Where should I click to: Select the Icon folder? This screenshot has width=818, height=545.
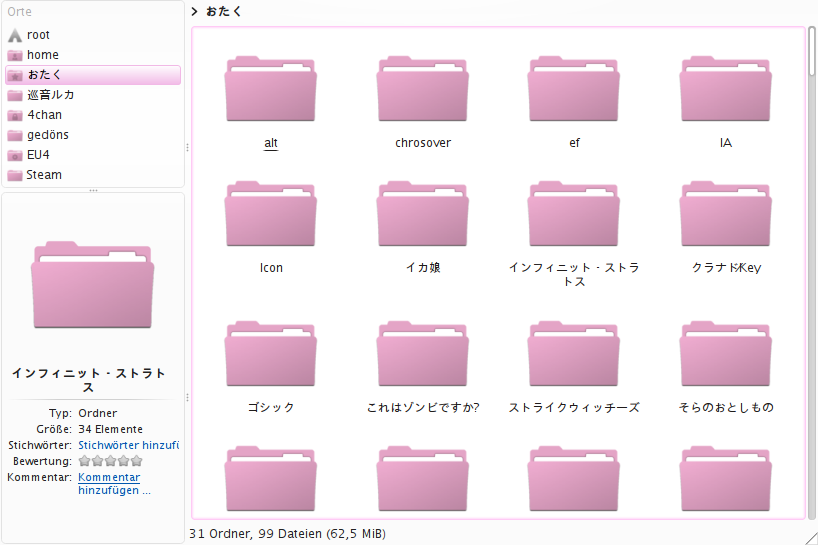[271, 214]
